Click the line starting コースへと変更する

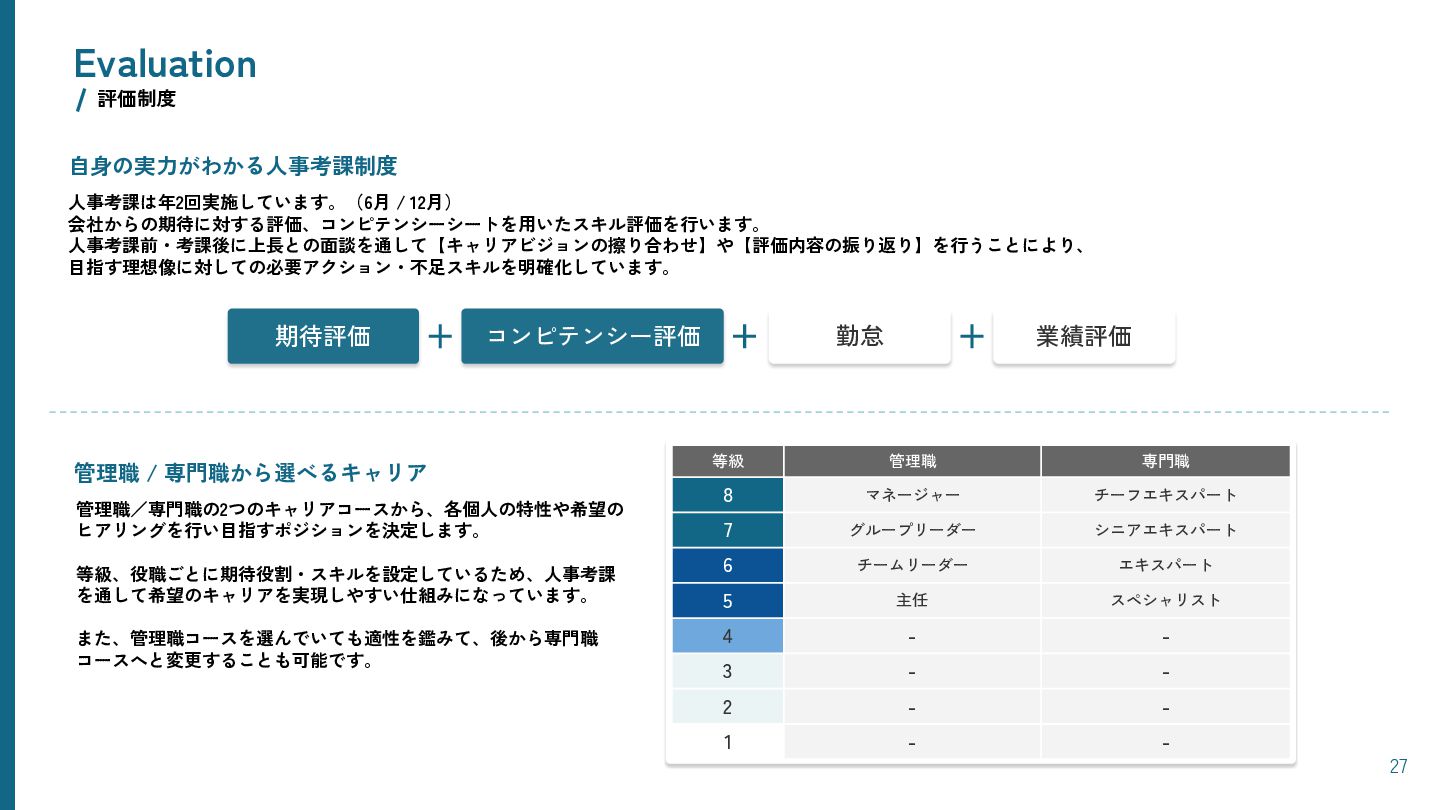click(226, 661)
